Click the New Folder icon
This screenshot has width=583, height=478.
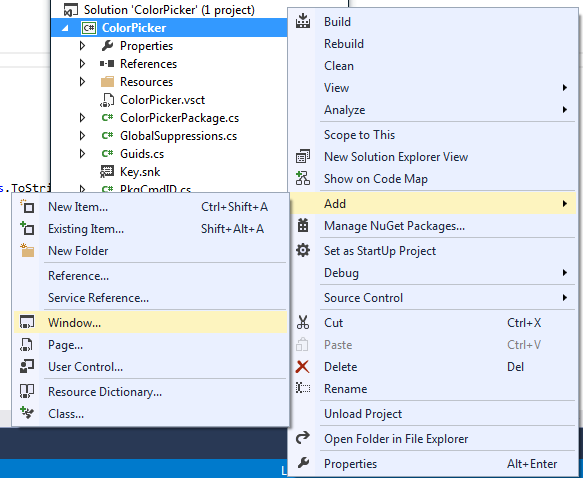click(x=27, y=250)
